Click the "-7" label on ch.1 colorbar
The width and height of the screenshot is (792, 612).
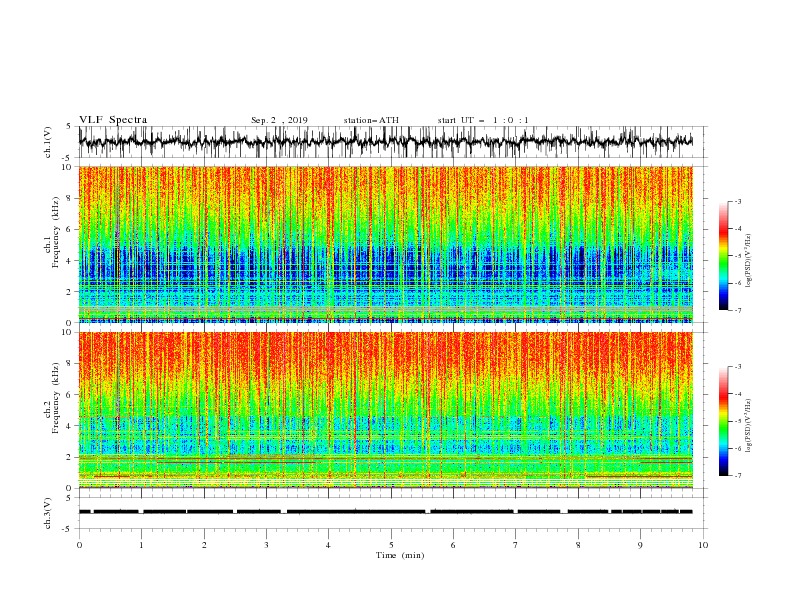[737, 311]
